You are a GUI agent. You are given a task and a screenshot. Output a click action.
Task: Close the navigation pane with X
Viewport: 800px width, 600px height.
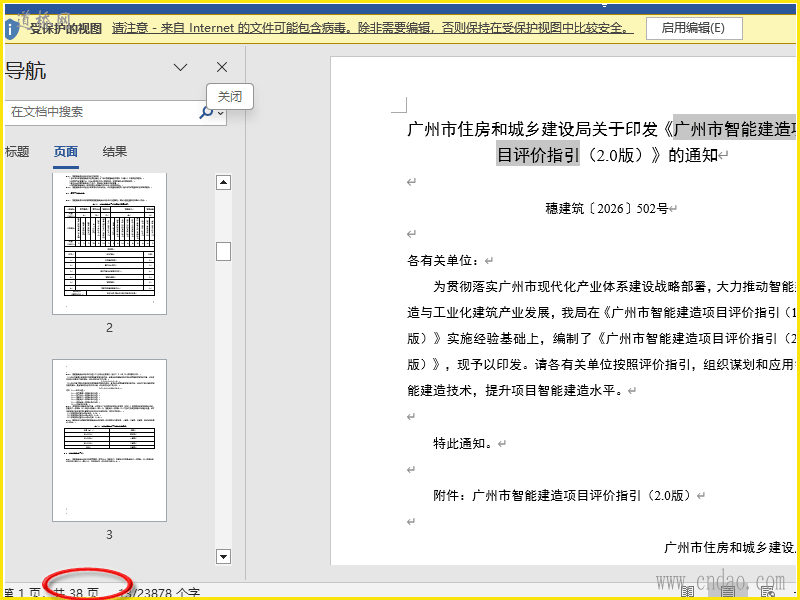click(x=222, y=67)
